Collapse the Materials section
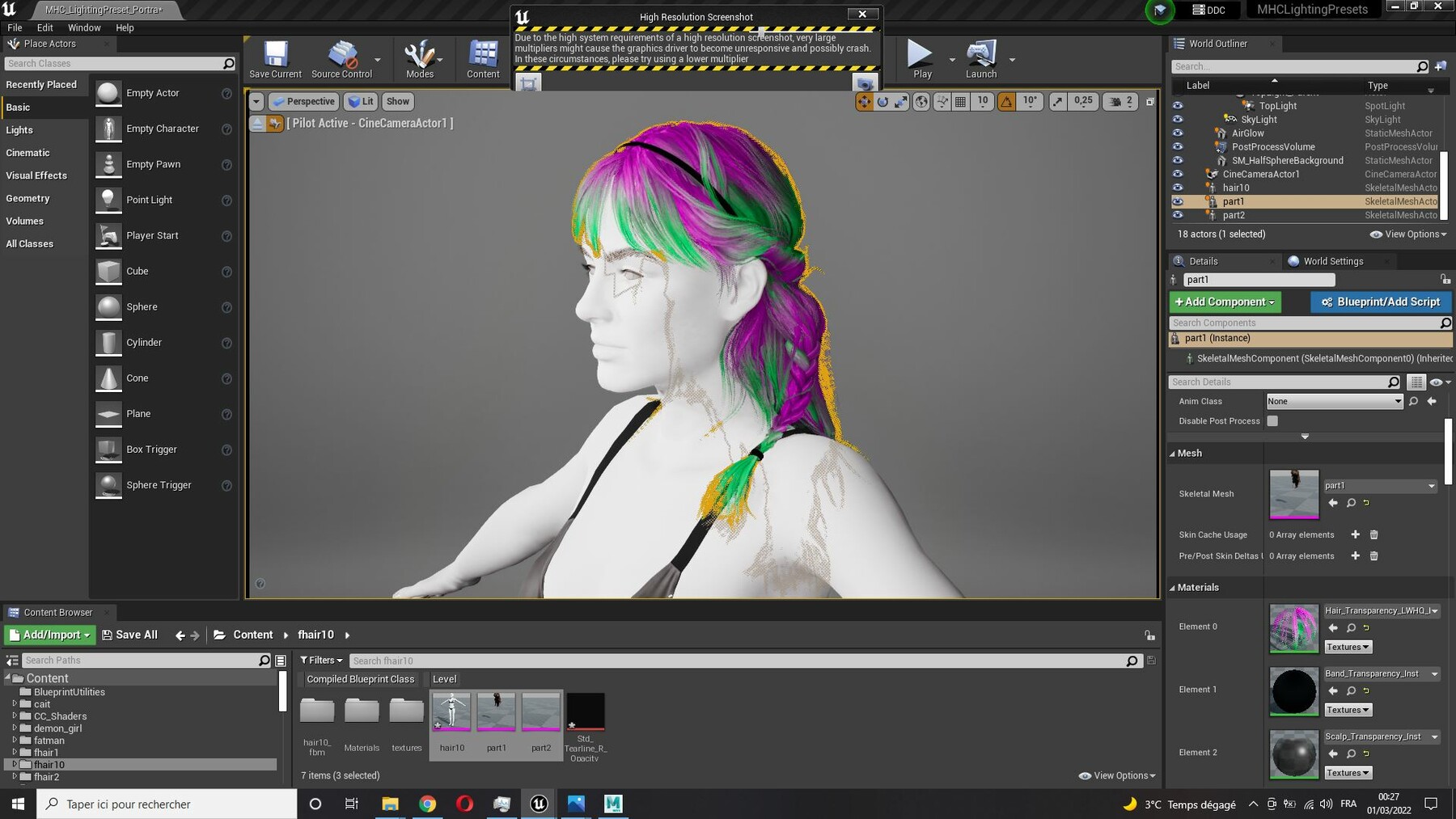 click(1172, 588)
